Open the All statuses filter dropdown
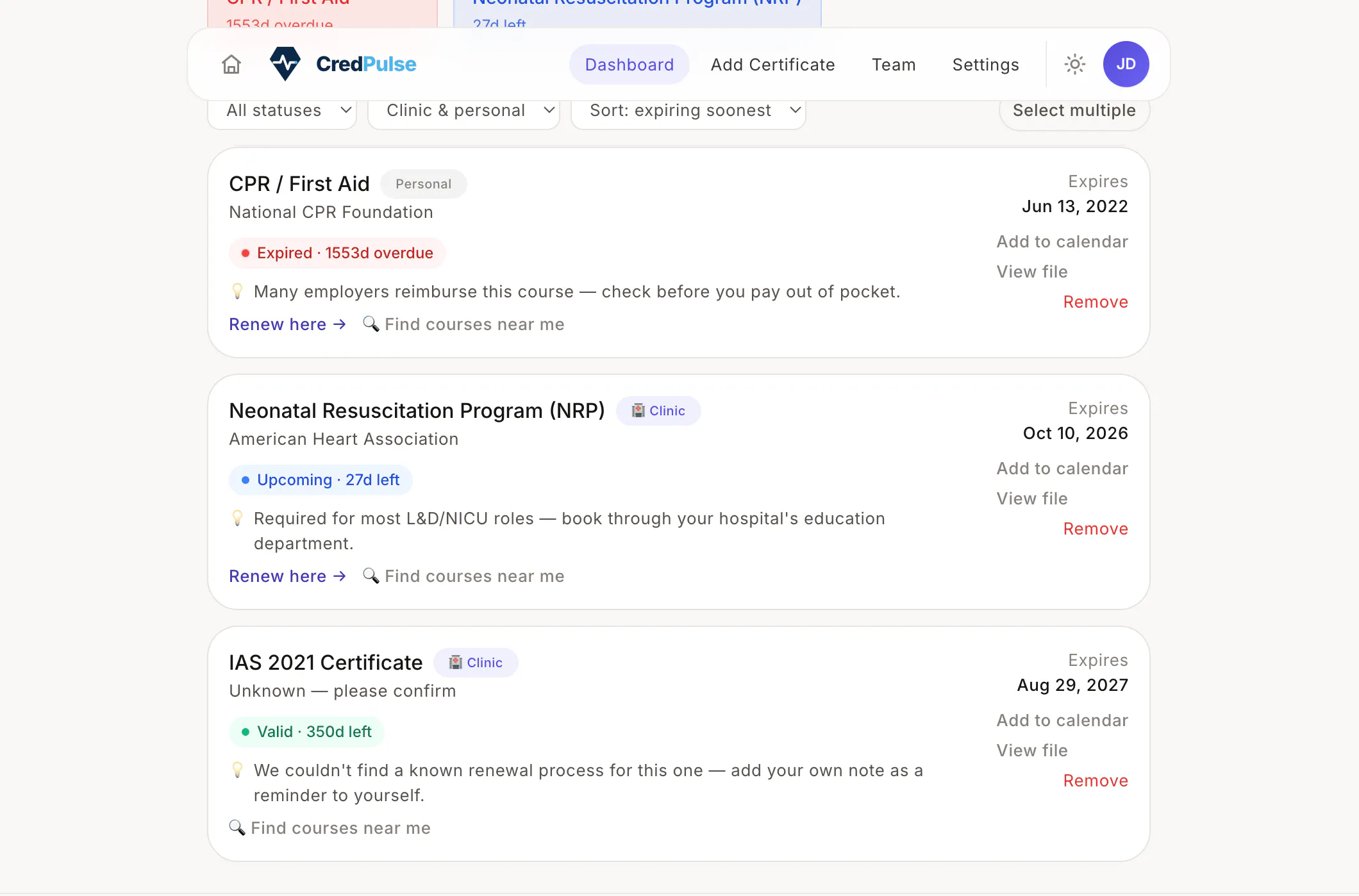 click(x=282, y=111)
